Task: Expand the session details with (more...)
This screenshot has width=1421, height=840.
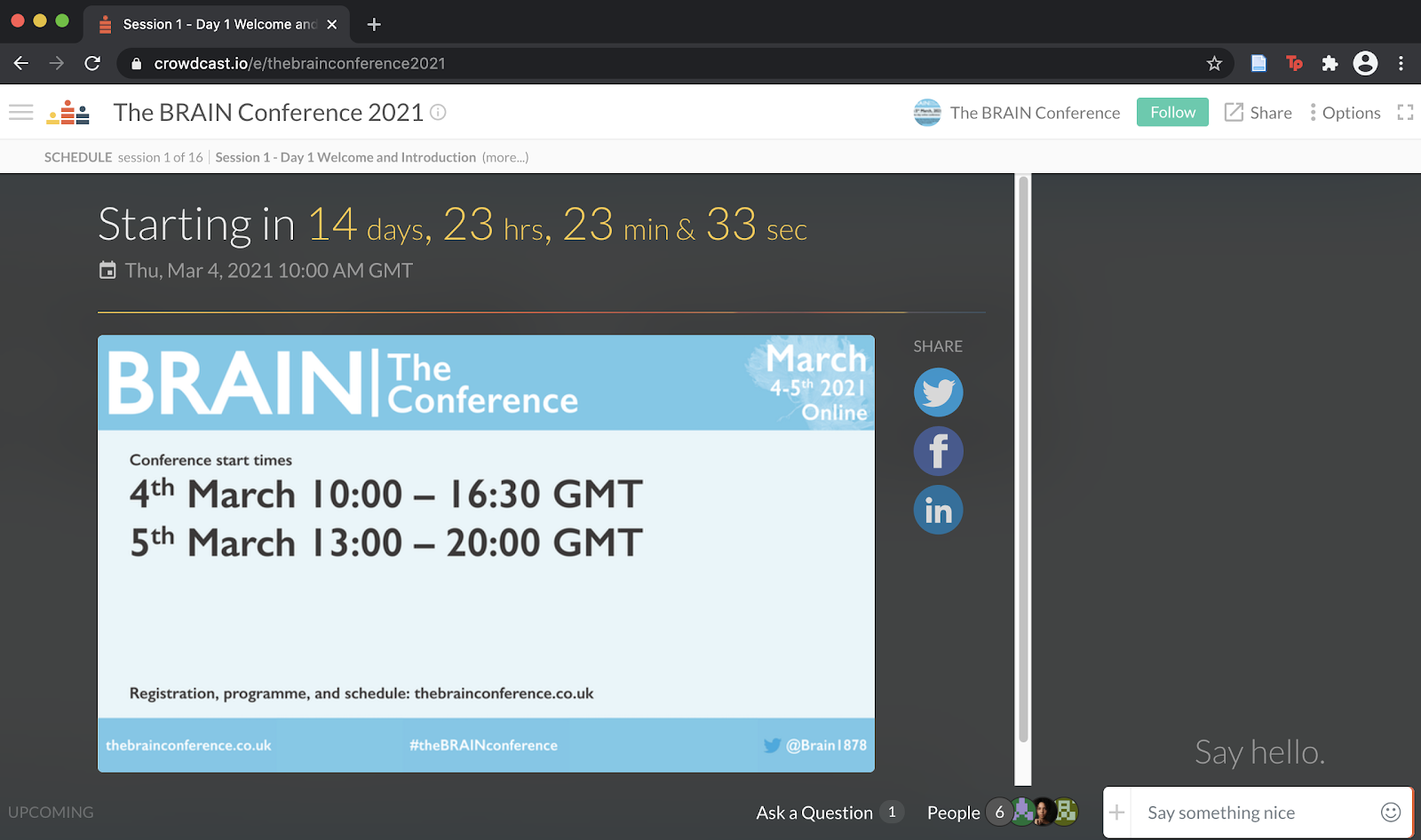Action: point(505,157)
